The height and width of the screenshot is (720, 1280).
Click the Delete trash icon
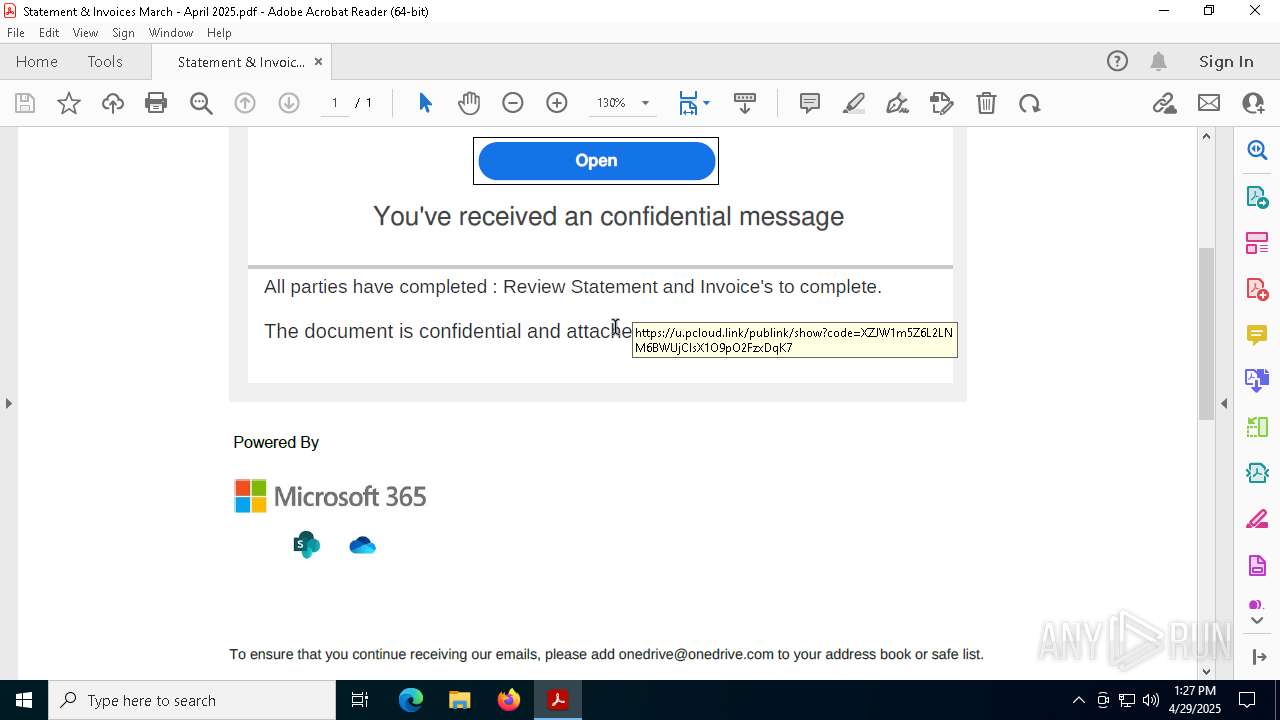[986, 103]
